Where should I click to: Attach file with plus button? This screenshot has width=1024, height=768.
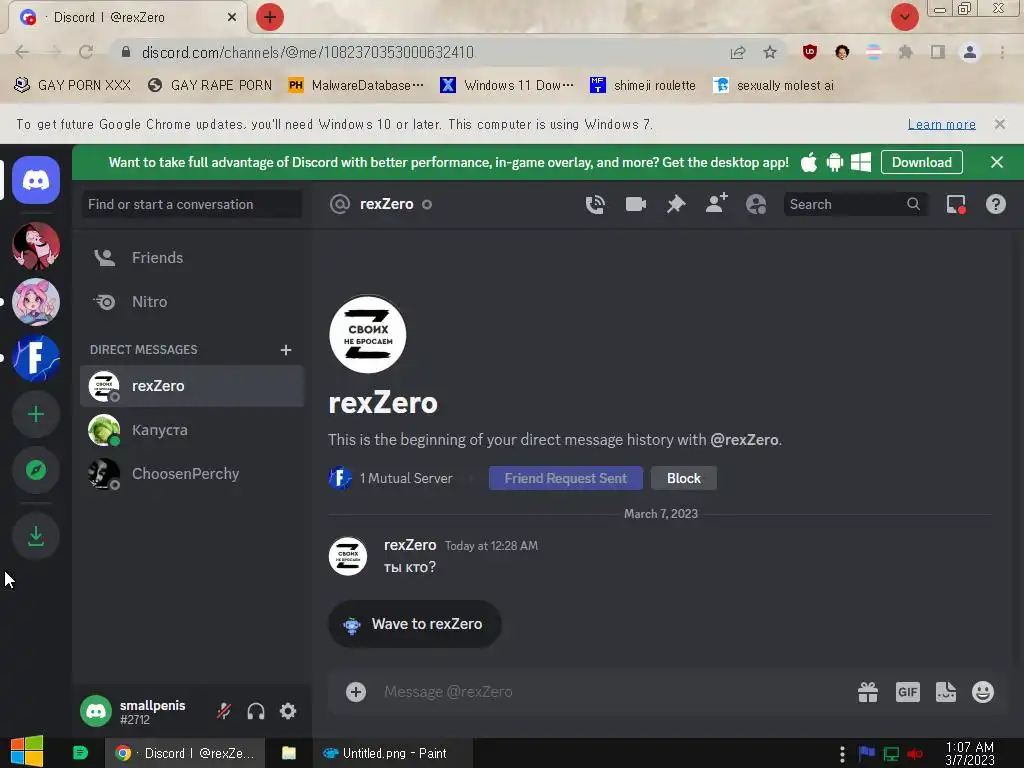tap(356, 692)
